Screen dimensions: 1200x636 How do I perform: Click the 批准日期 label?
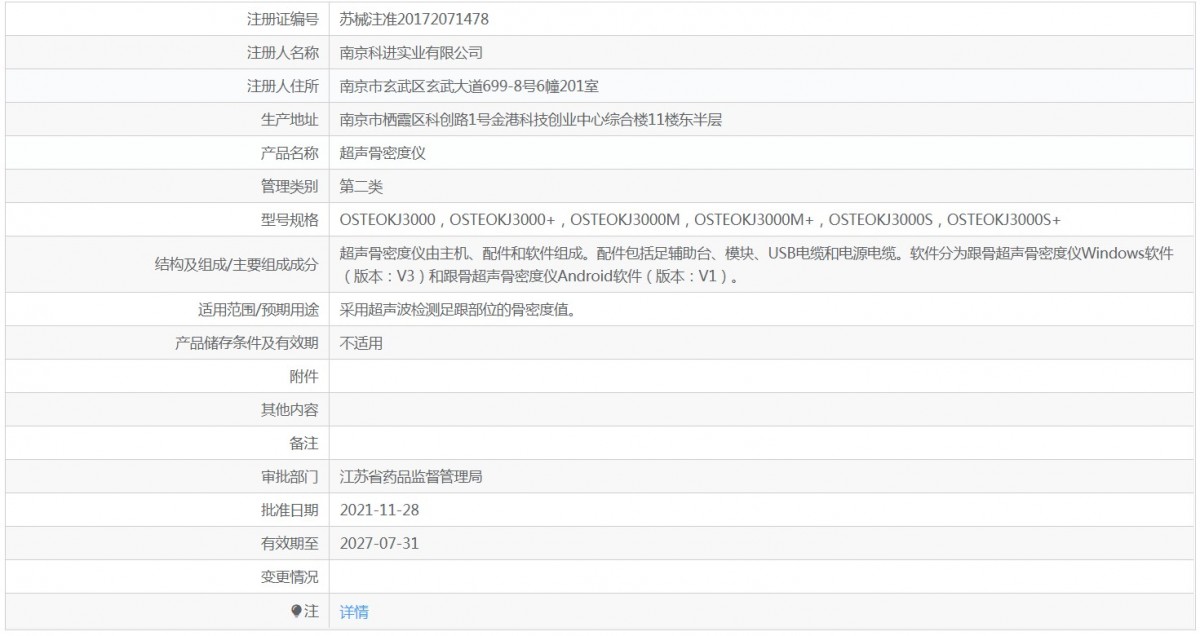coord(290,510)
